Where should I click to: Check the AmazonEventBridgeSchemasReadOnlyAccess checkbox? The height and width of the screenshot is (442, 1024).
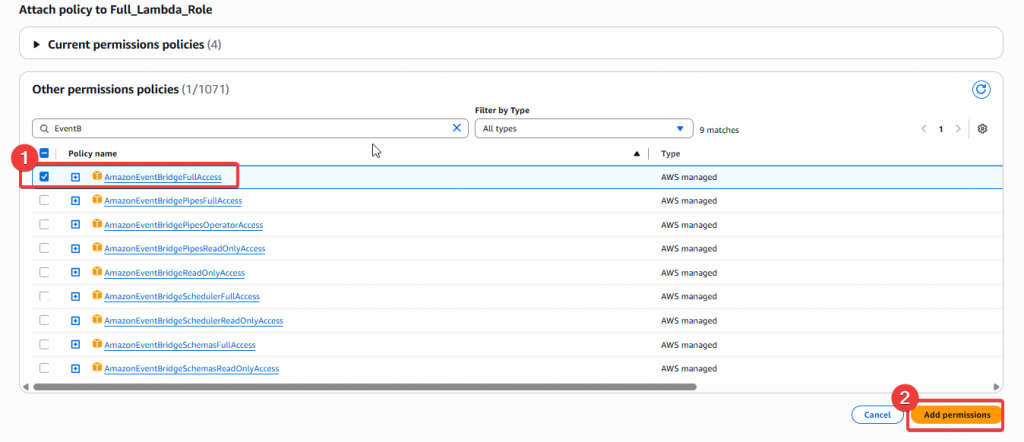tap(44, 368)
